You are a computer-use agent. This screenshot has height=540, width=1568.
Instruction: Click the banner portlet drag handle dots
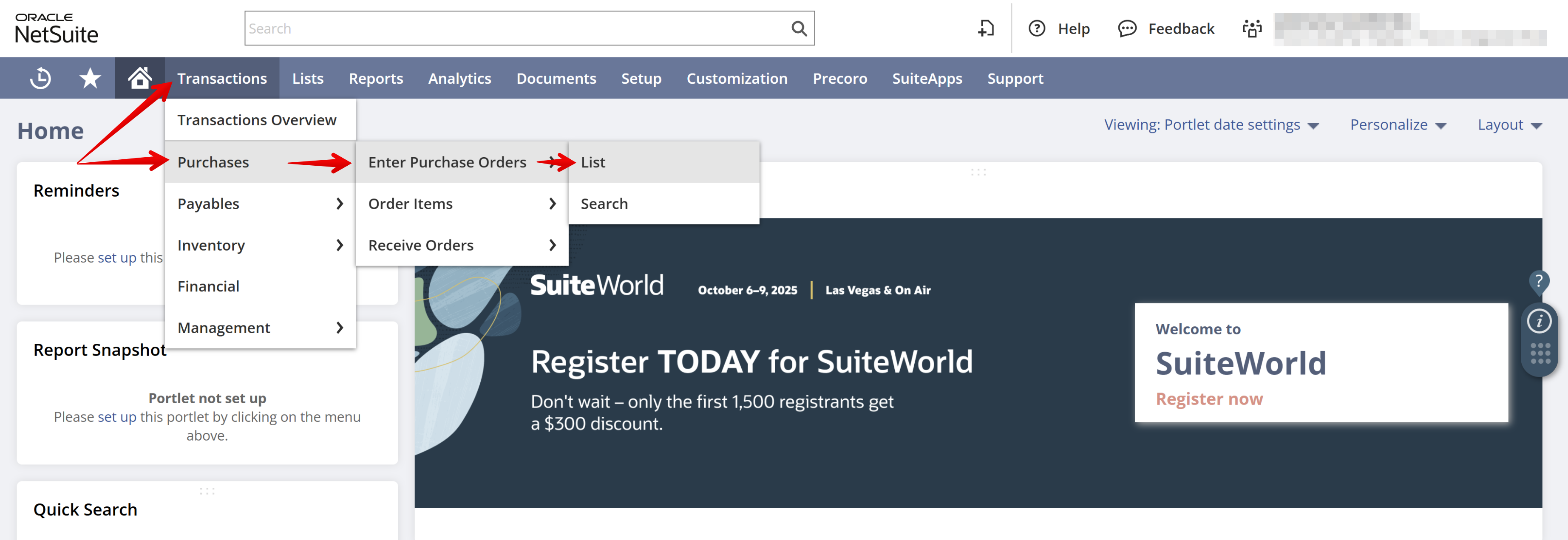[978, 172]
